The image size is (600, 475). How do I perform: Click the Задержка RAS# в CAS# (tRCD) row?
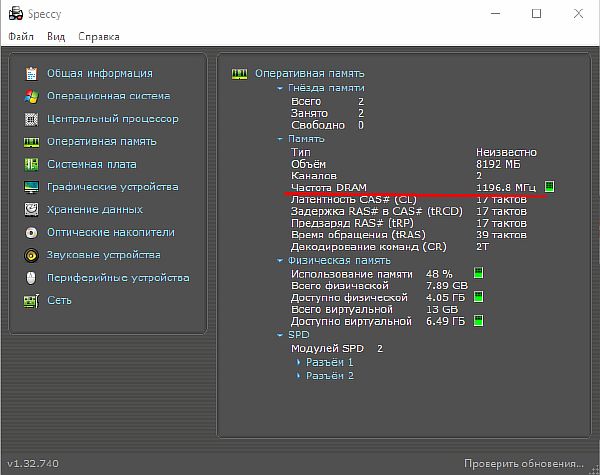(409, 211)
